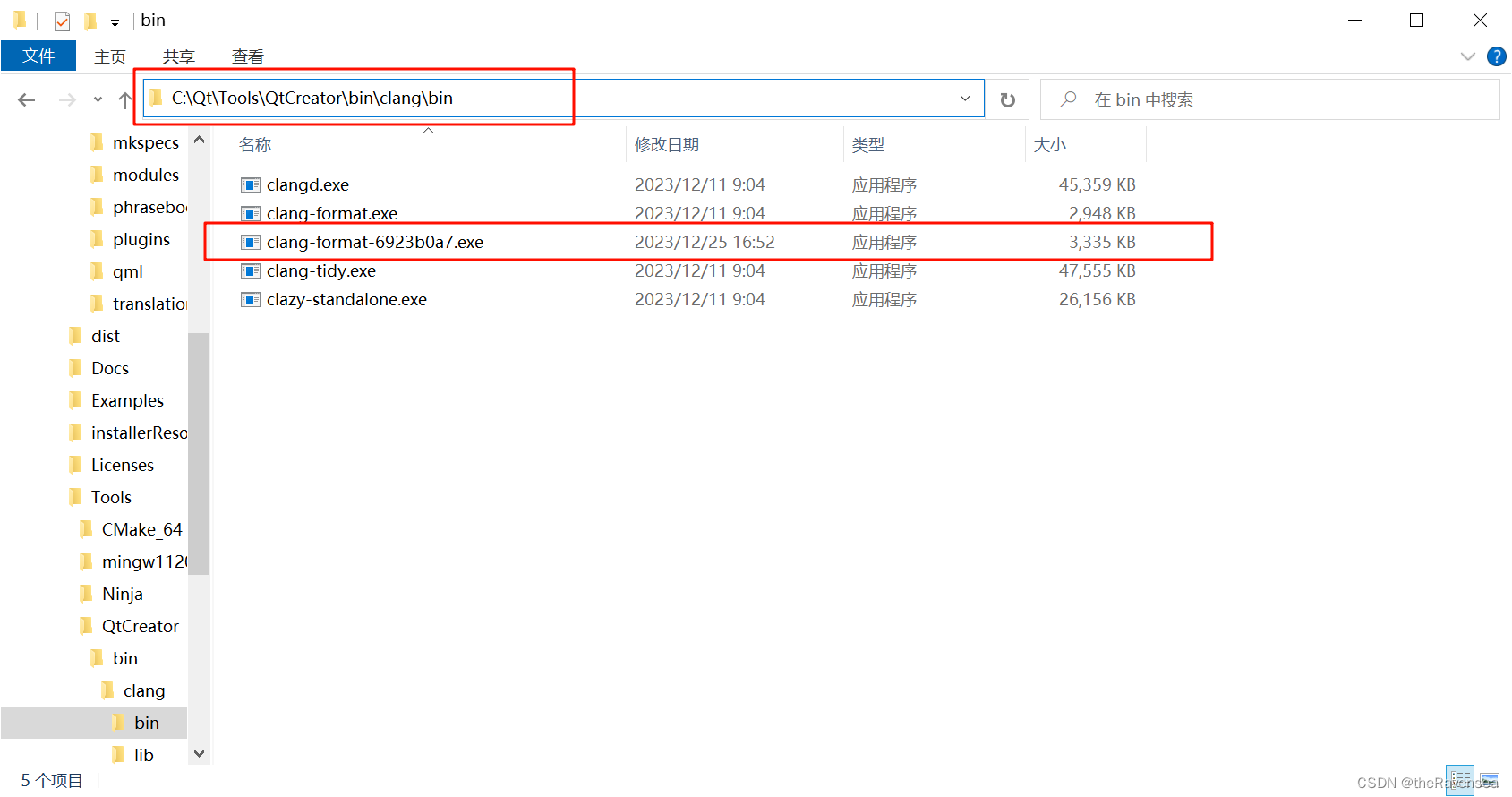Sort by 修改日期 column header
1512x797 pixels.
pos(667,145)
